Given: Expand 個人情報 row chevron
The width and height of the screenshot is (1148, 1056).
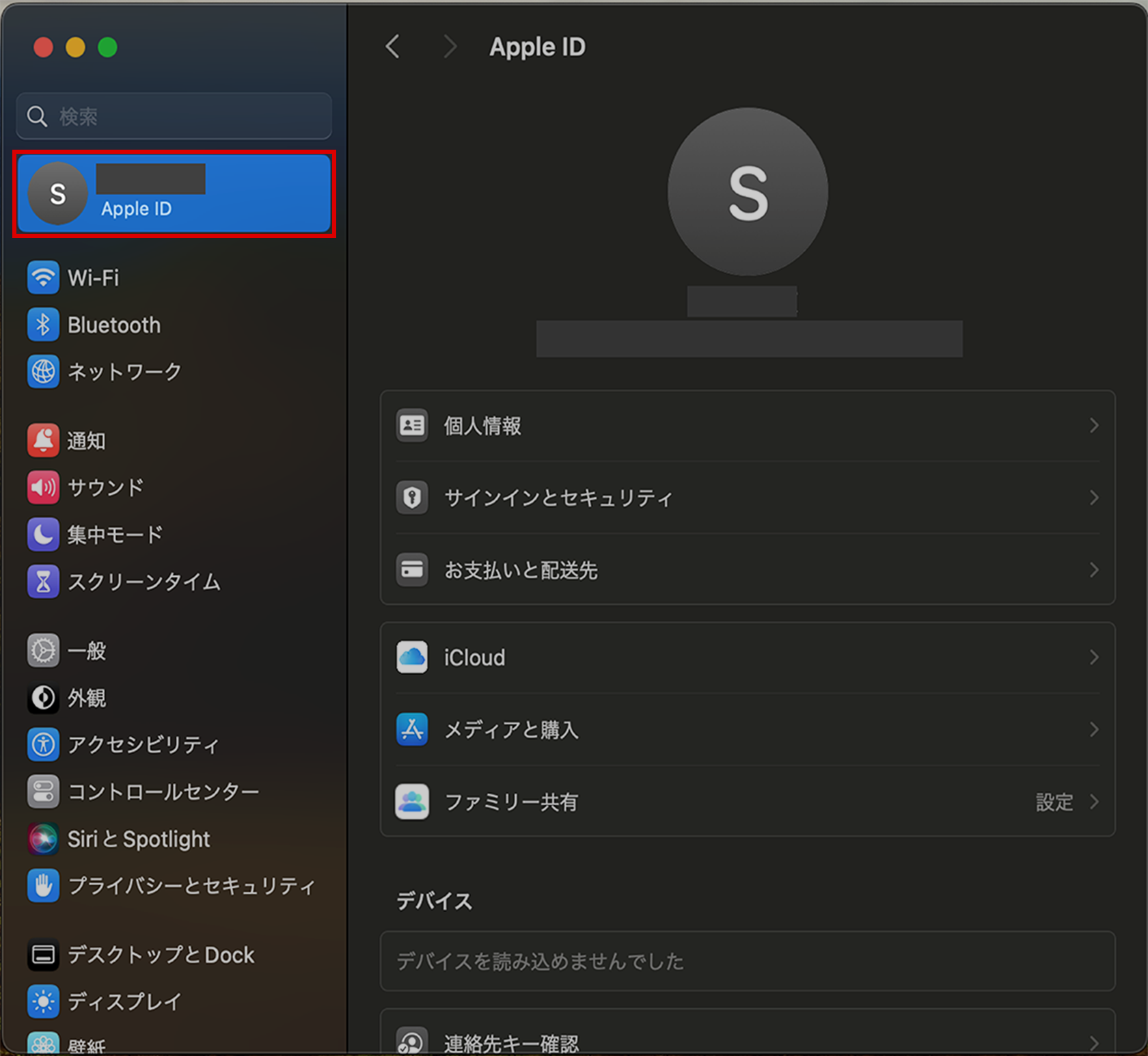Looking at the screenshot, I should (x=1094, y=426).
